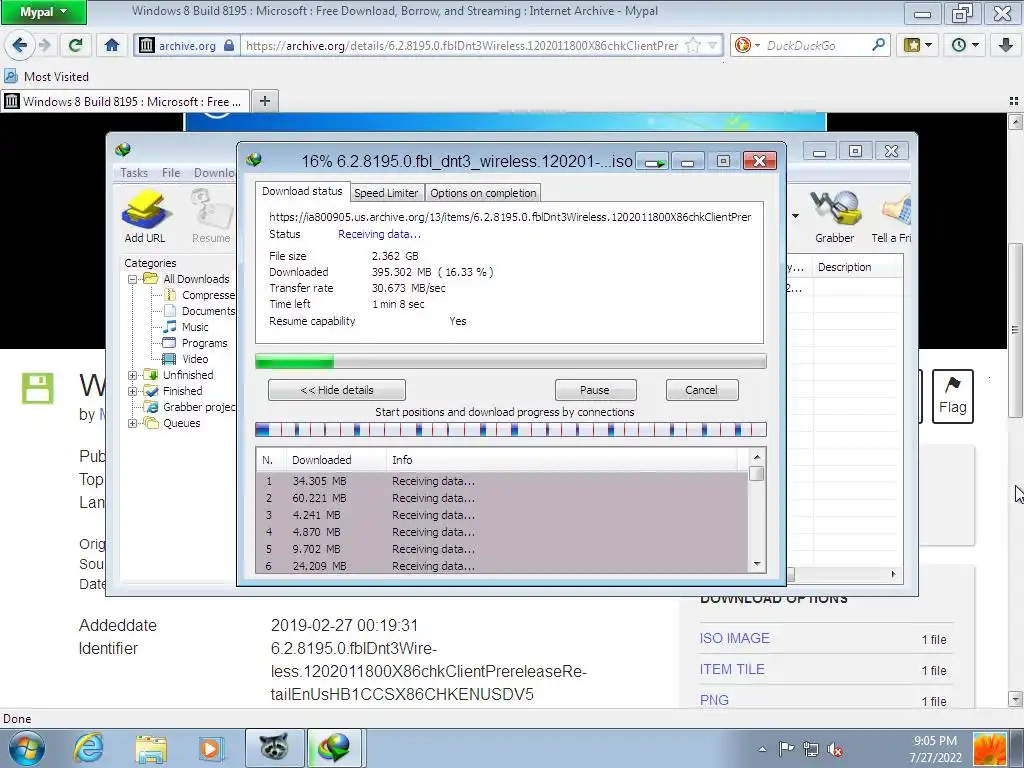Open Windows Explorer from the taskbar
This screenshot has height=768, width=1024.
coord(151,748)
